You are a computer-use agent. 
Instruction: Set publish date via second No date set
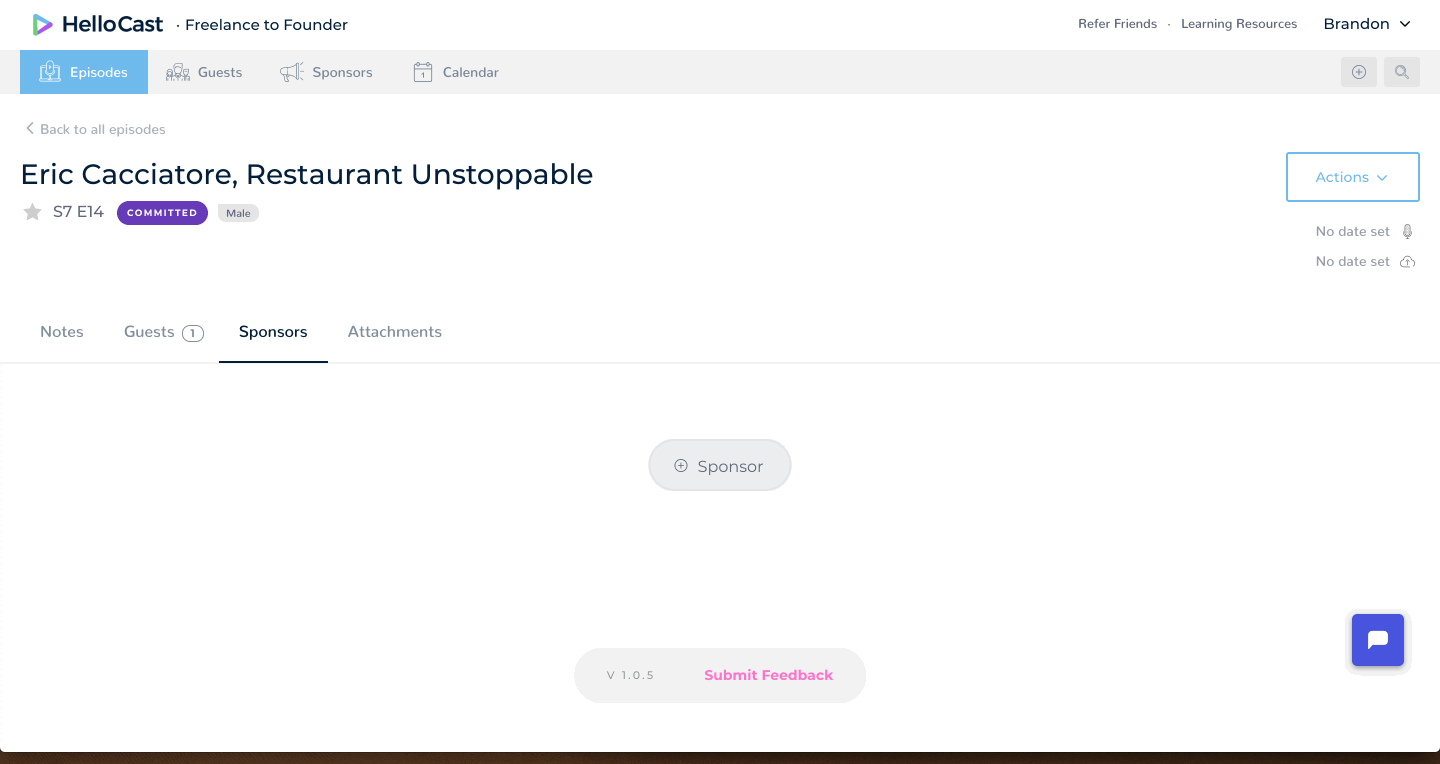[1353, 261]
